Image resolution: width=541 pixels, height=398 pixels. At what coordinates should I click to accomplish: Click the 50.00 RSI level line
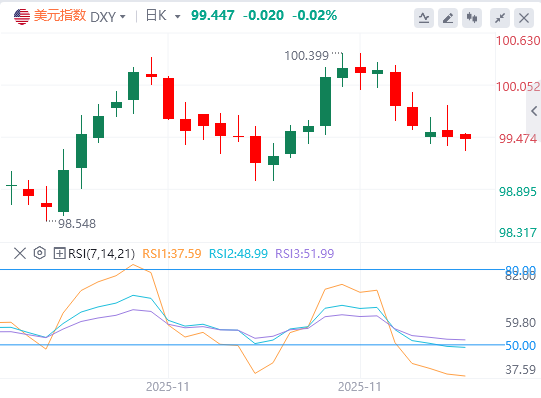pyautogui.click(x=252, y=345)
